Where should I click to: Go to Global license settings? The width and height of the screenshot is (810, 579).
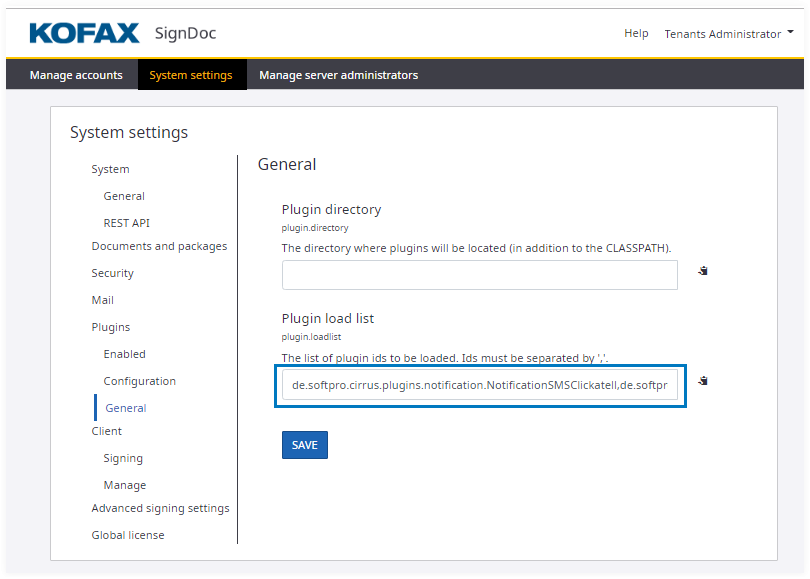coord(128,535)
